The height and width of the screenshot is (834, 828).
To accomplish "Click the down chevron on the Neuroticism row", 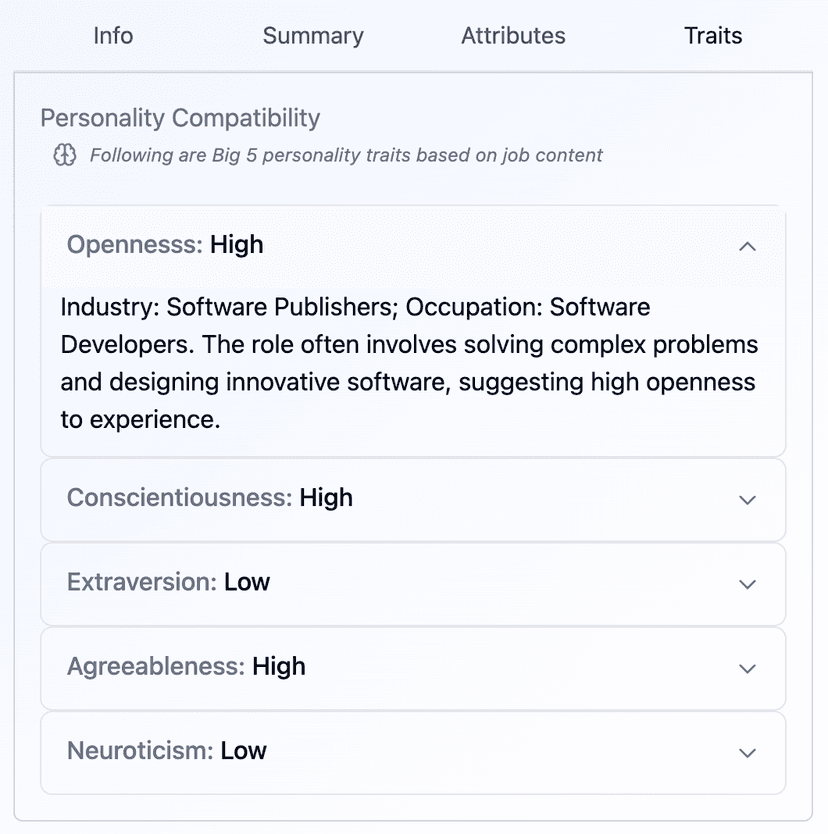I will (x=747, y=752).
